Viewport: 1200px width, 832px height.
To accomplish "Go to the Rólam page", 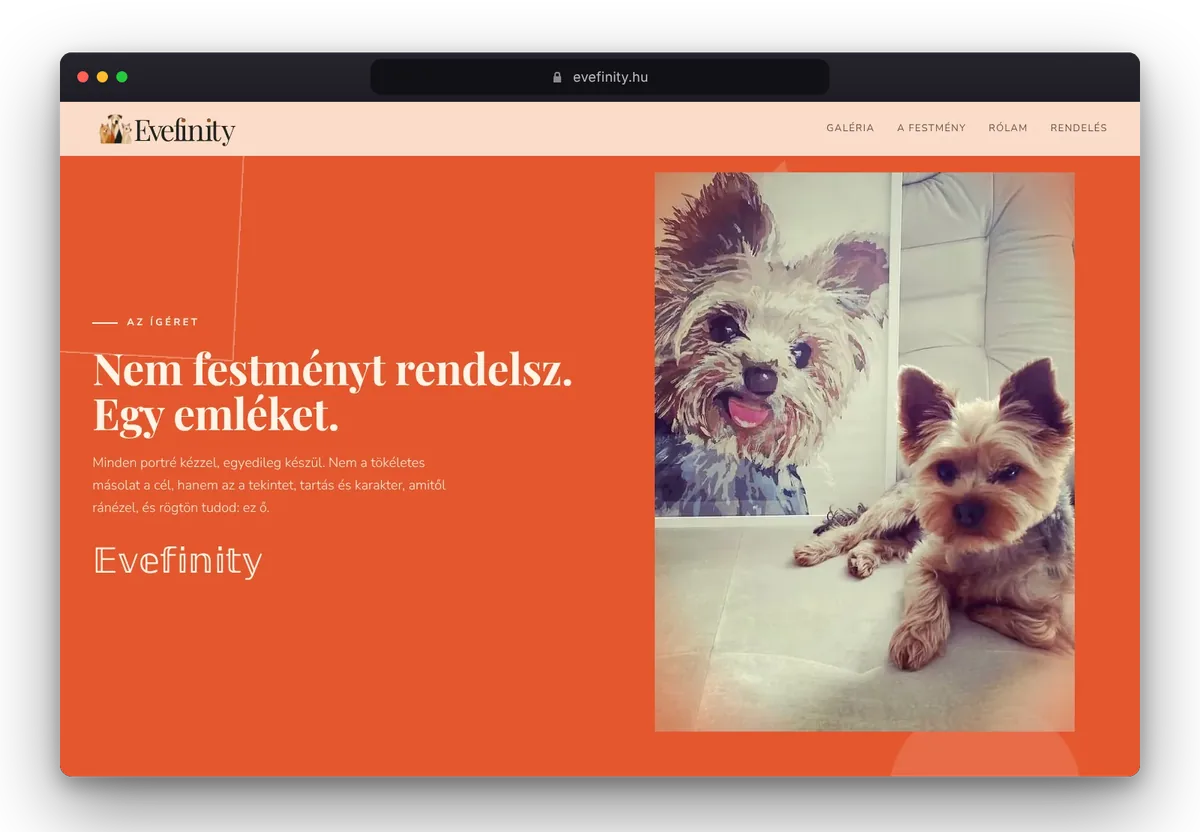I will coord(1008,128).
